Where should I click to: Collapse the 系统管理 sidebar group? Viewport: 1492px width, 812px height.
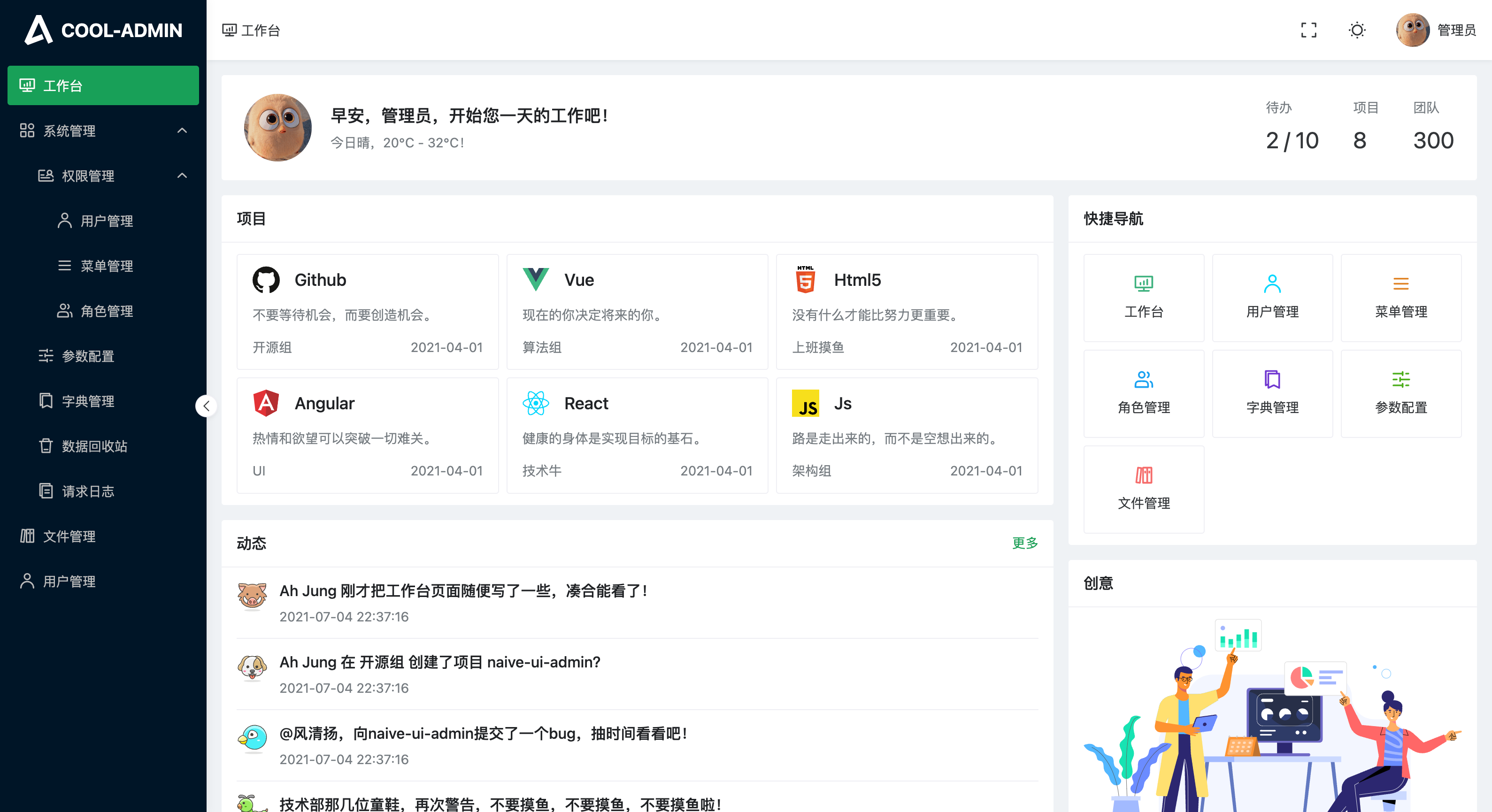(183, 131)
